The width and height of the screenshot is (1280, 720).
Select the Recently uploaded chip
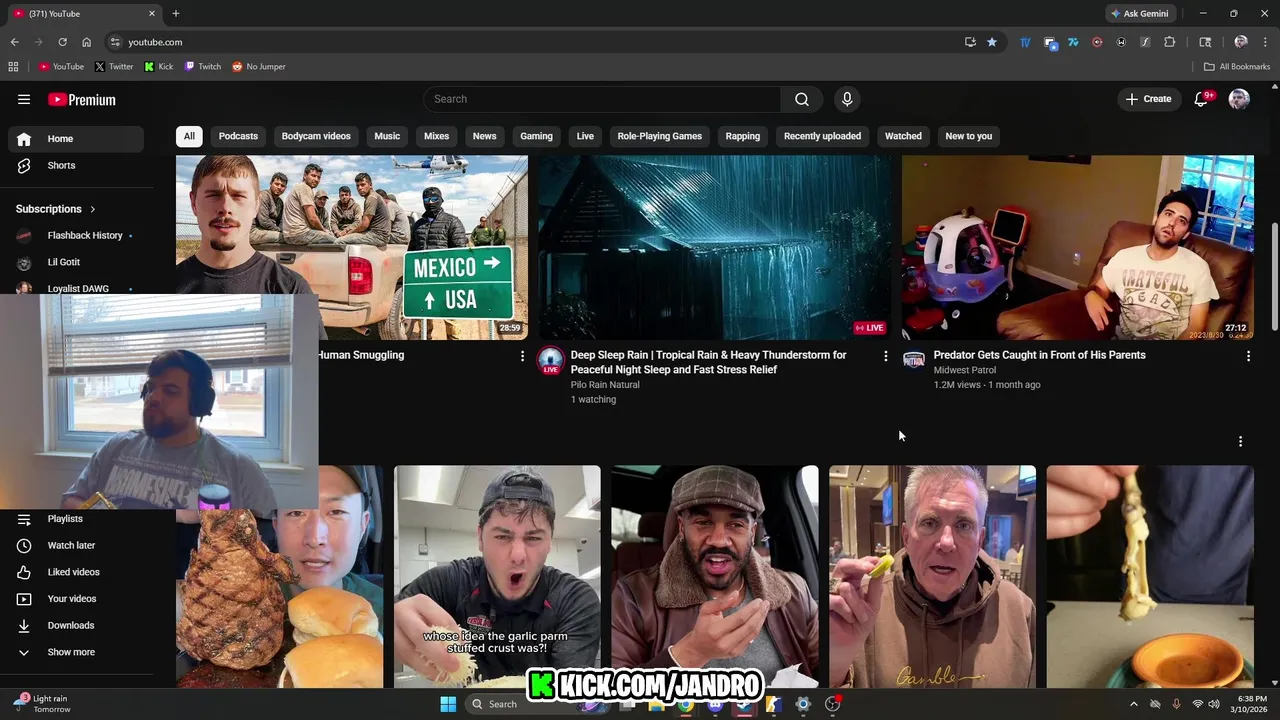point(822,136)
